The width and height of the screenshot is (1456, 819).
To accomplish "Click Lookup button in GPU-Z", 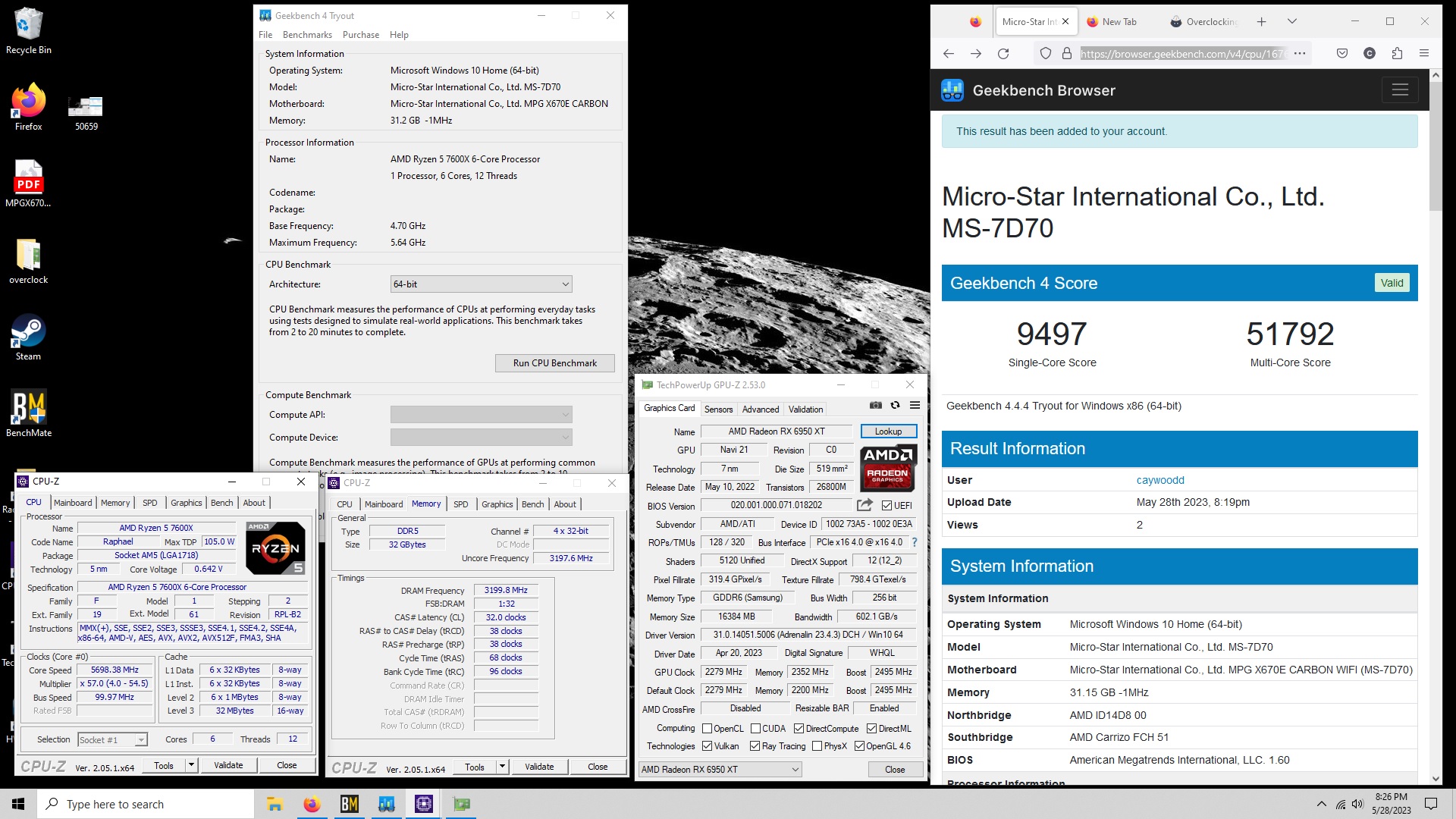I will point(888,431).
